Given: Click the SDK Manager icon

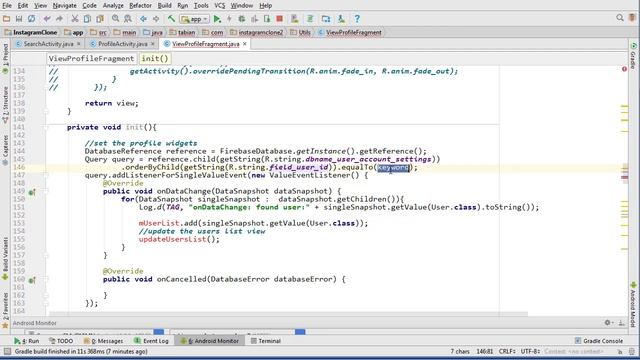Looking at the screenshot, I should point(341,19).
